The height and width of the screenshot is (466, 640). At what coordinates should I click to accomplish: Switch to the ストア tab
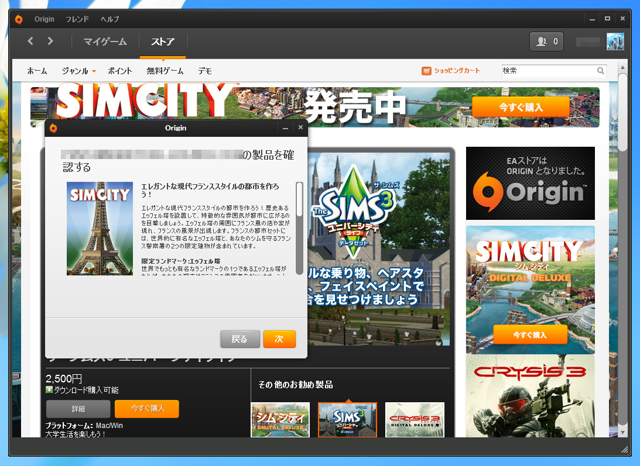163,42
